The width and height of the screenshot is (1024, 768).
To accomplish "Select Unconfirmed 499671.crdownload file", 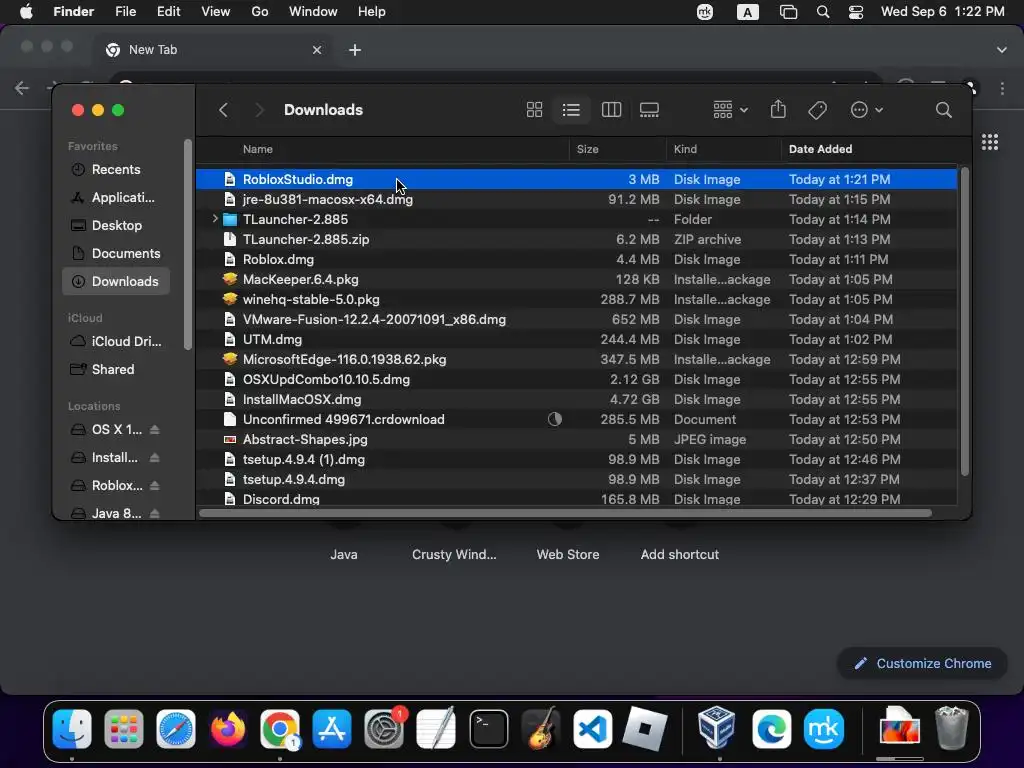I will pos(577,419).
